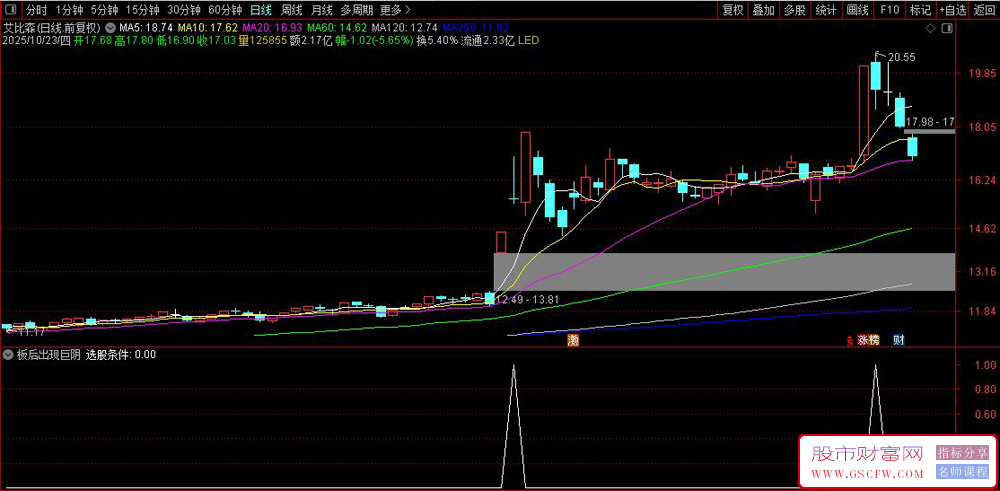Select the 60分钟 period
1000x491 pixels.
click(225, 10)
